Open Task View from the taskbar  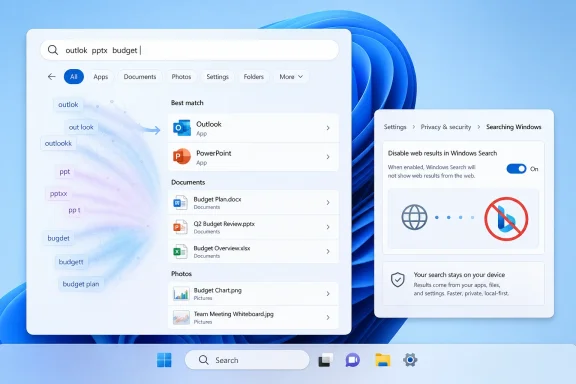[325, 360]
